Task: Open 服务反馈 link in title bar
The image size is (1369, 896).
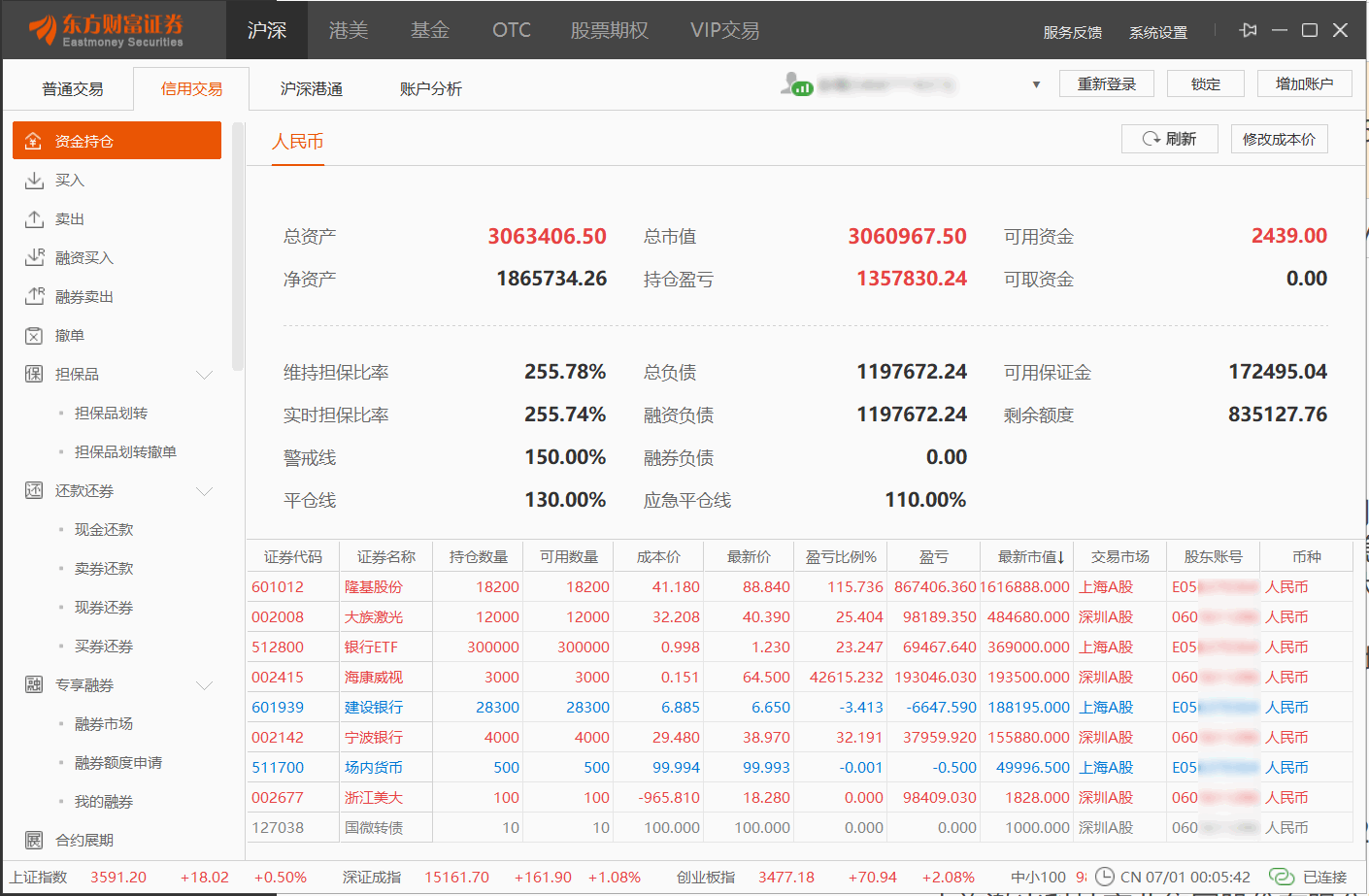Action: [x=1073, y=32]
